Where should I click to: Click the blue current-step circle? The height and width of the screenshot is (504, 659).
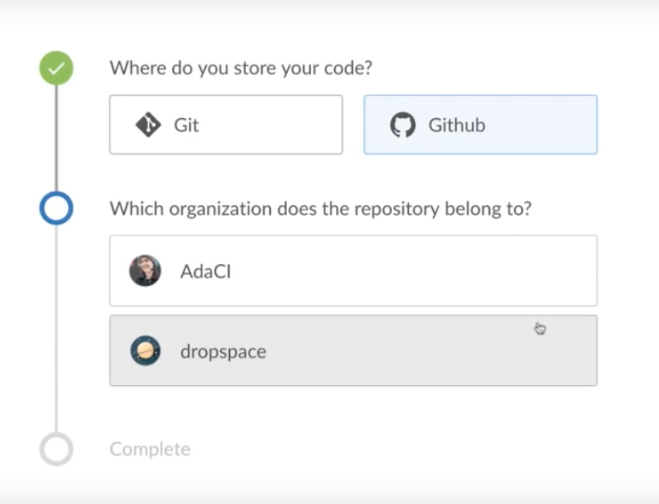[x=56, y=208]
